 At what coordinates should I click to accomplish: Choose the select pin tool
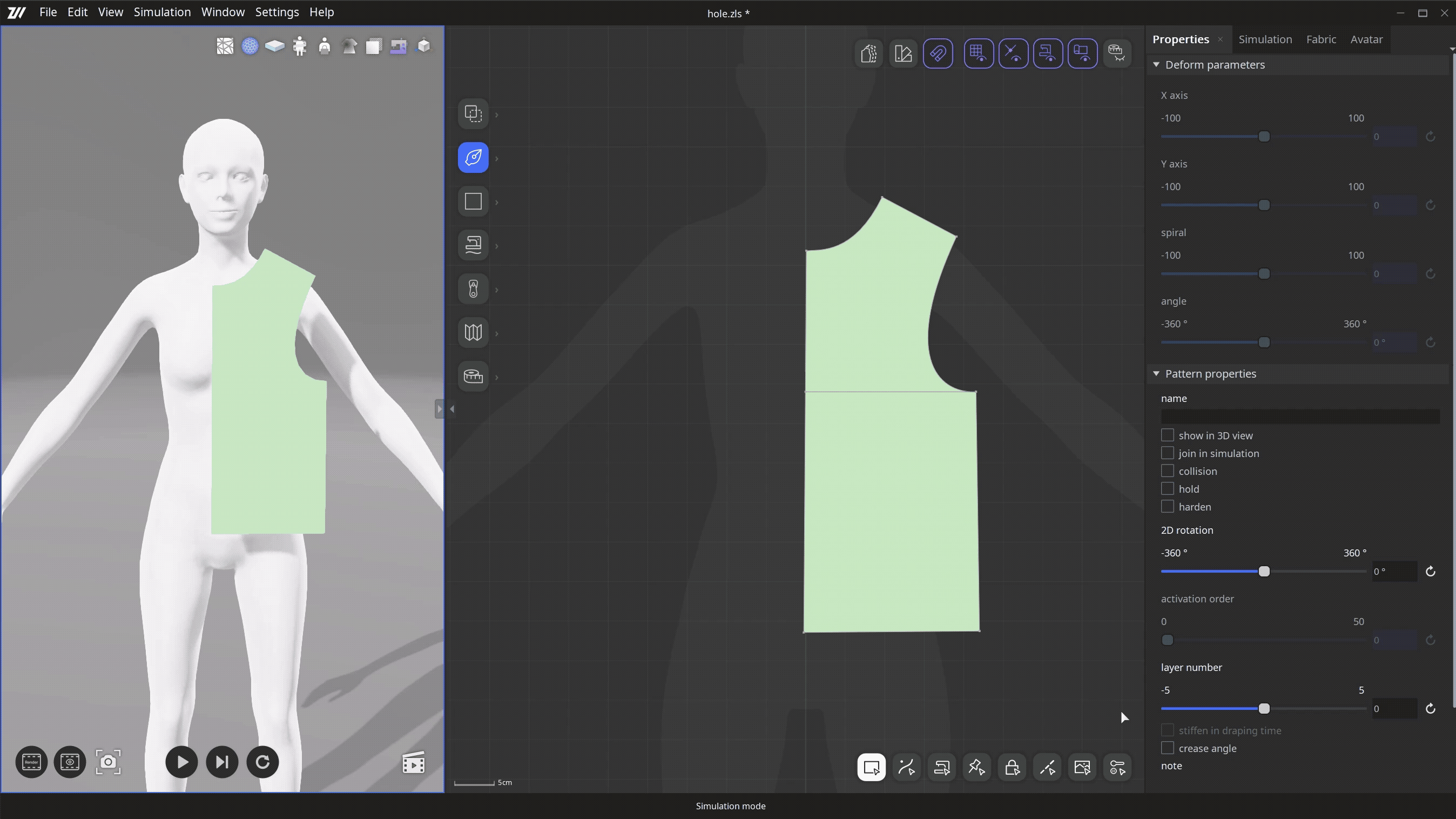click(976, 768)
